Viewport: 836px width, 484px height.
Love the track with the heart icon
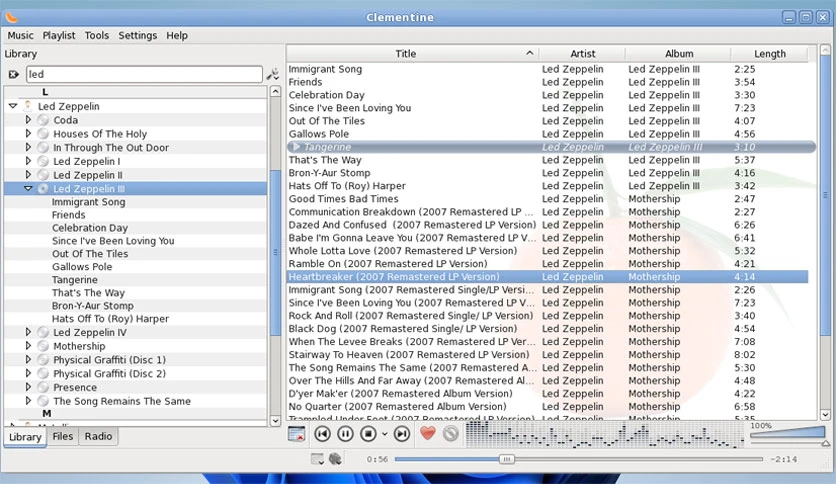coord(428,433)
